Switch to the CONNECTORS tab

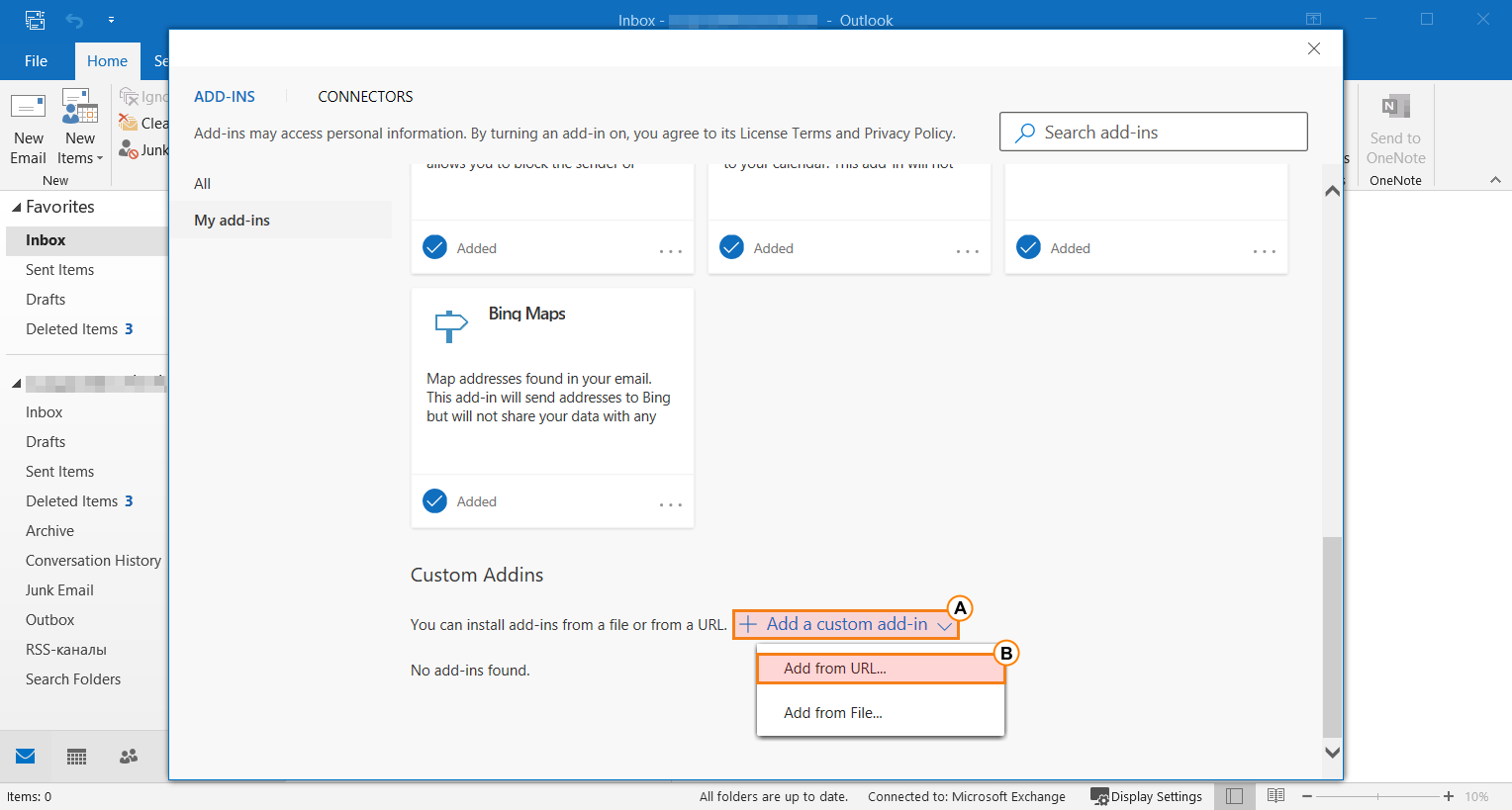365,97
